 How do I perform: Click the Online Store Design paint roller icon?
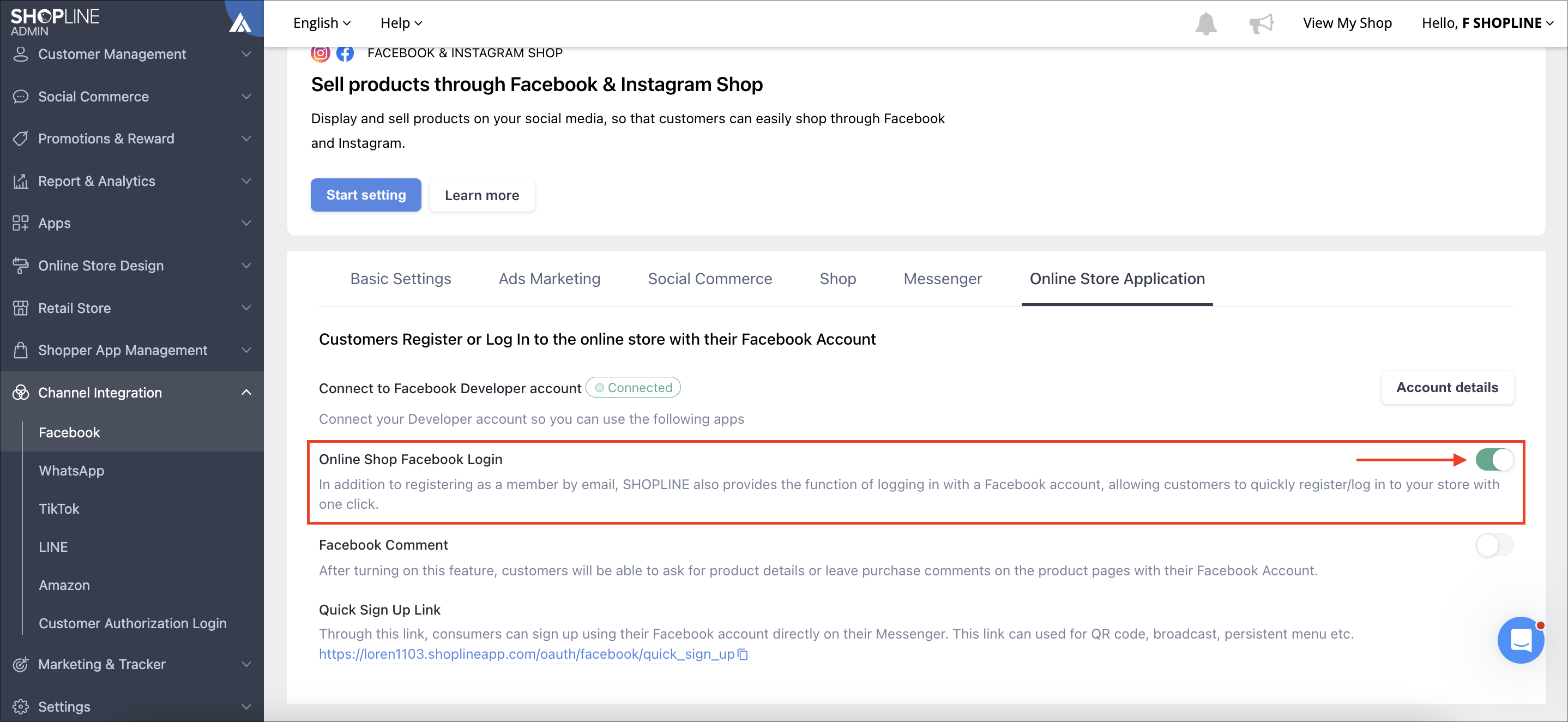(21, 266)
